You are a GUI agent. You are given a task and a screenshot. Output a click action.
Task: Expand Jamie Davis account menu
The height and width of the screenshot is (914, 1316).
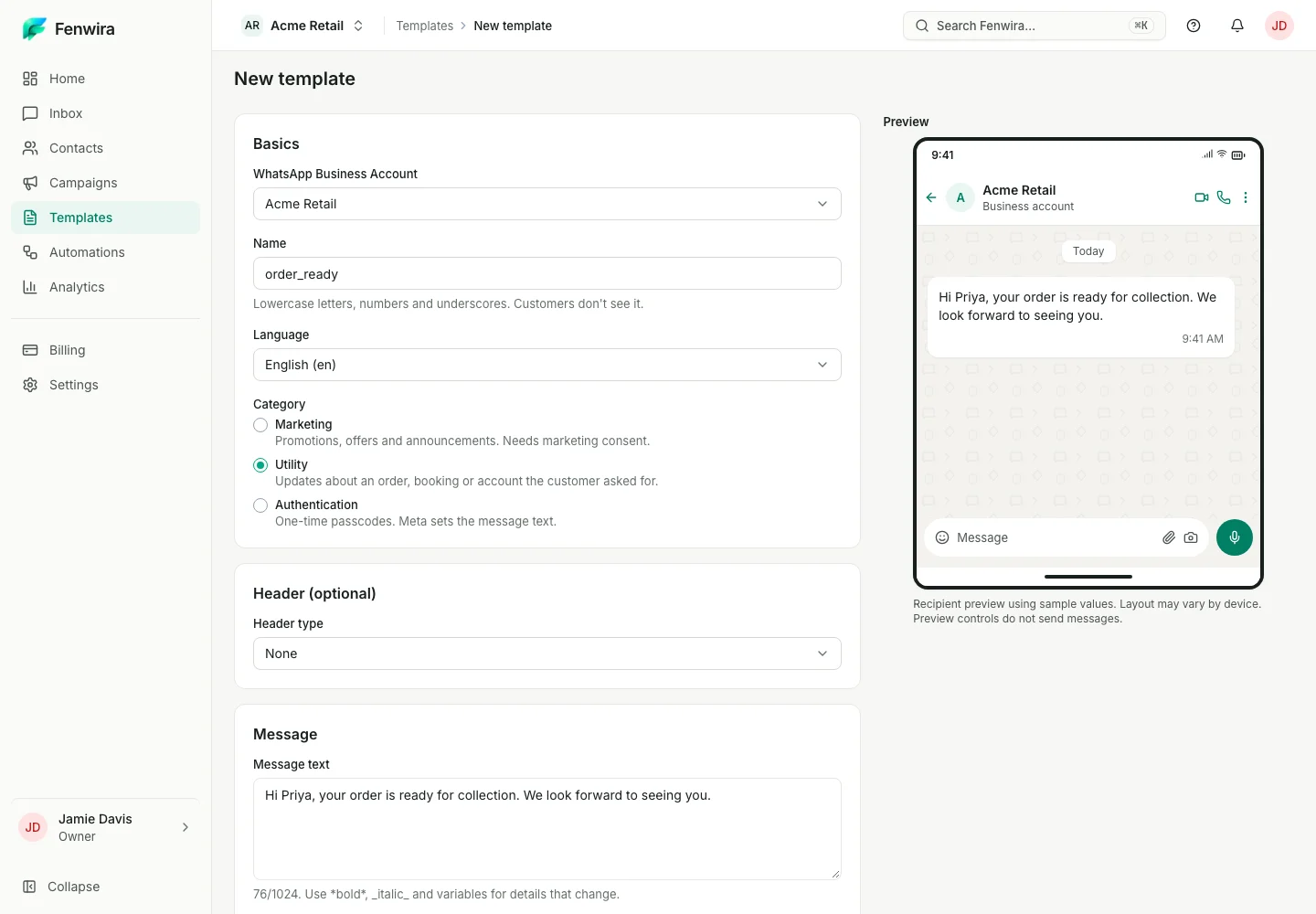pyautogui.click(x=106, y=827)
